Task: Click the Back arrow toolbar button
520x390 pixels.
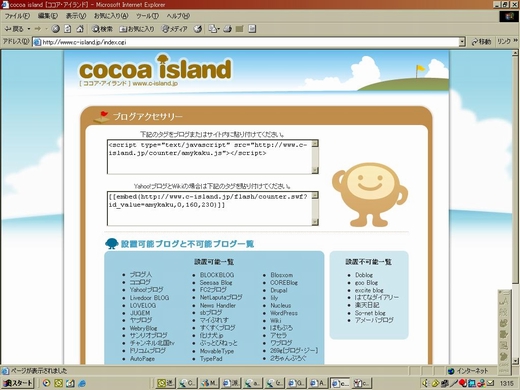Action: click(14, 29)
